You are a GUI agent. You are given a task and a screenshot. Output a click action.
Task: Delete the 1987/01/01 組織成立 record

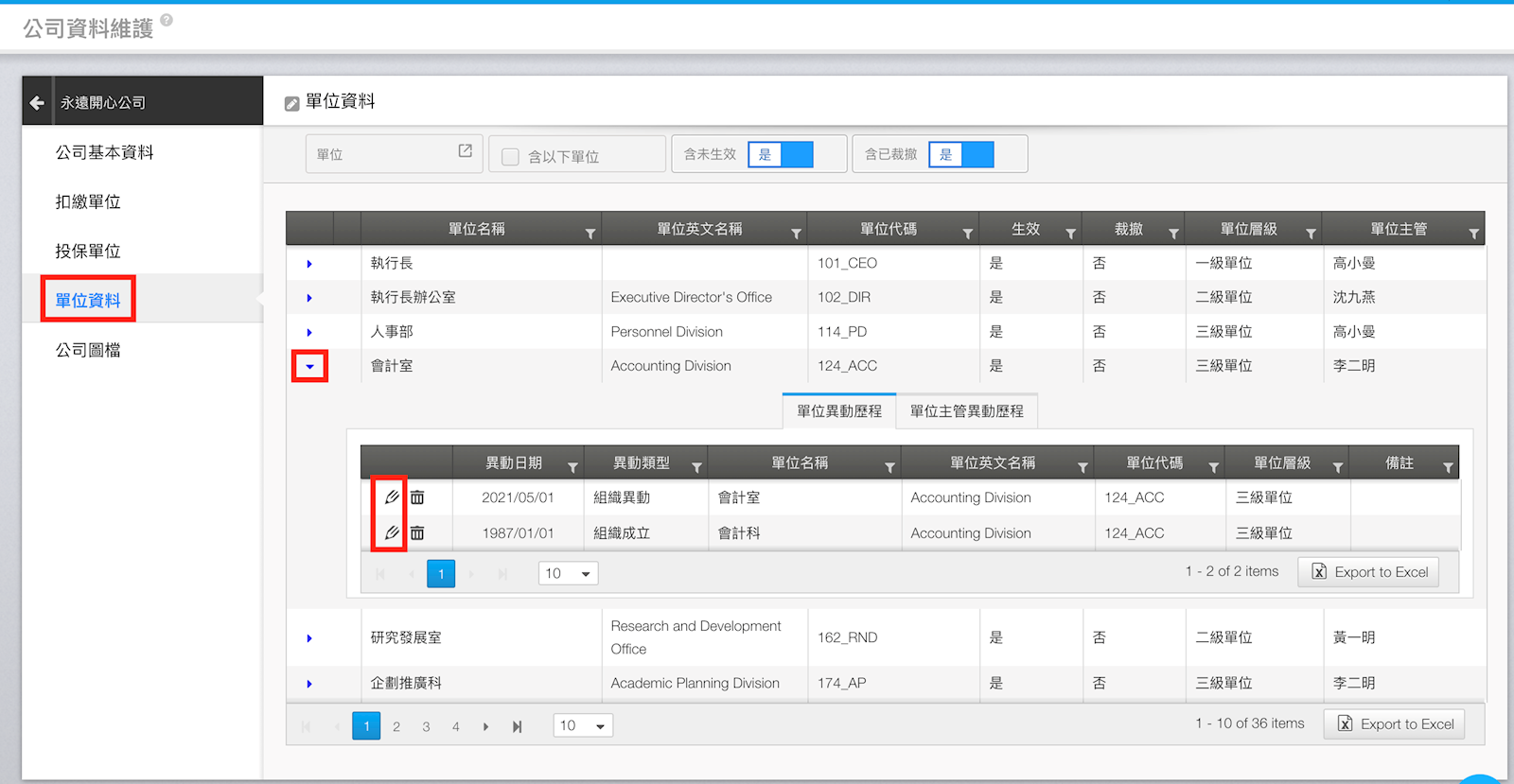click(x=417, y=533)
